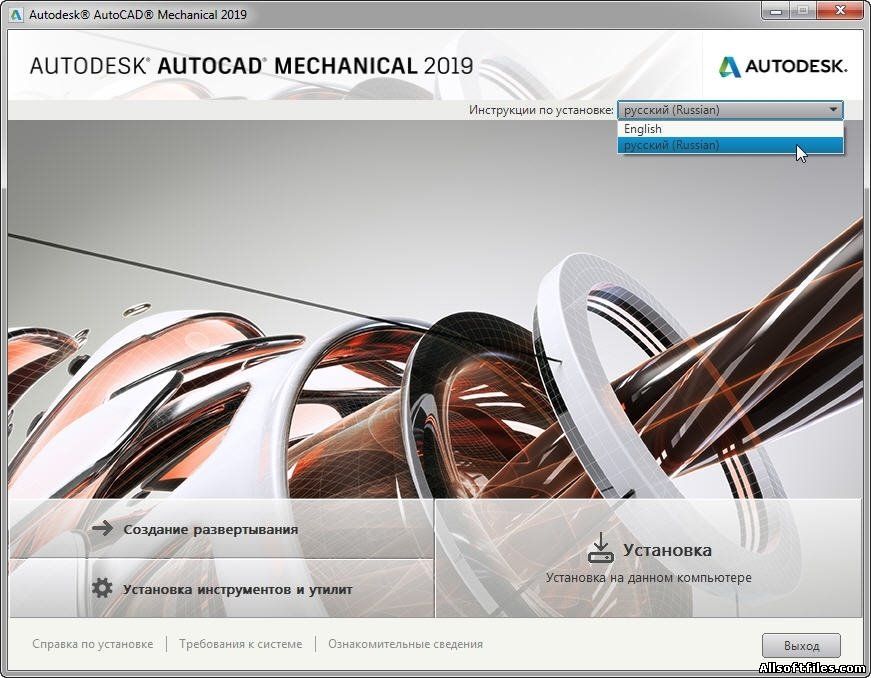Open the Справка по установке link
The width and height of the screenshot is (871, 678).
(x=93, y=644)
